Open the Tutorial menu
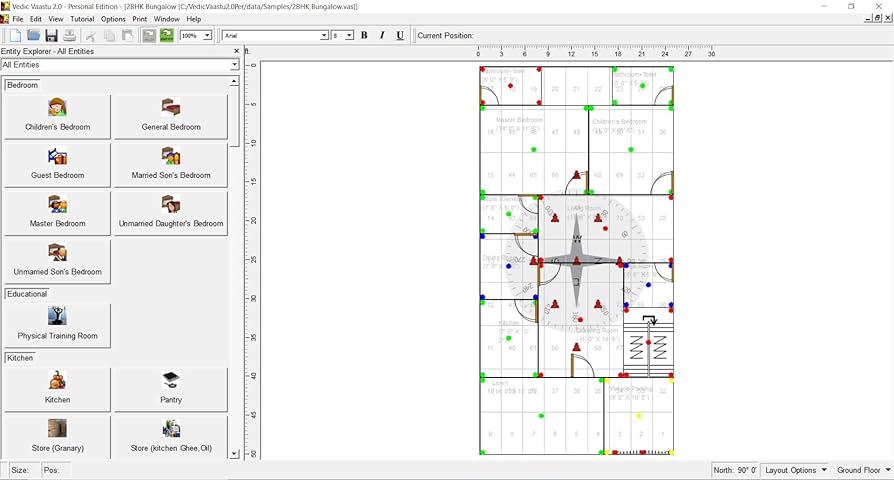The width and height of the screenshot is (894, 480). tap(82, 19)
